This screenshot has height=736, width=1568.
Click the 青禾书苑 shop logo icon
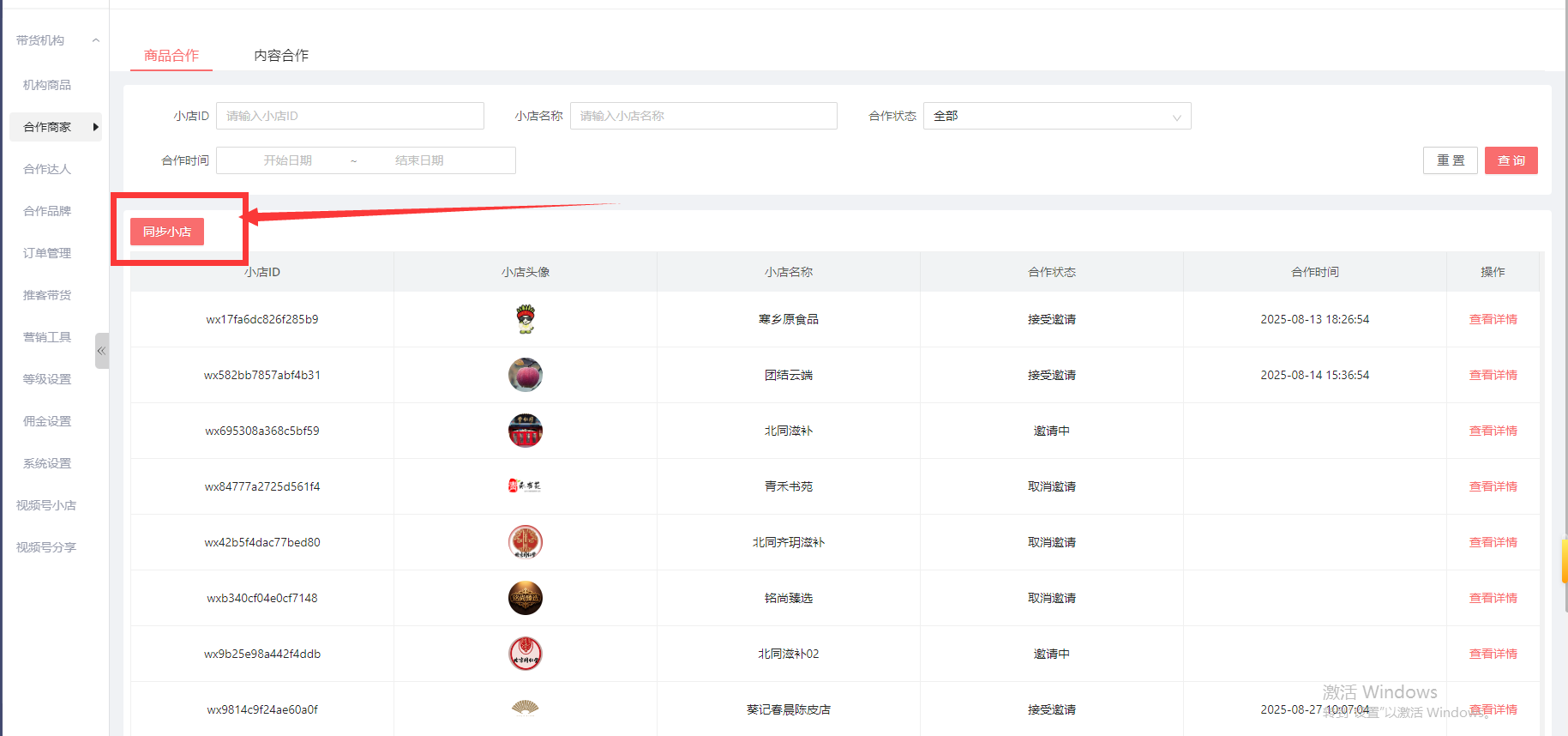[x=525, y=486]
